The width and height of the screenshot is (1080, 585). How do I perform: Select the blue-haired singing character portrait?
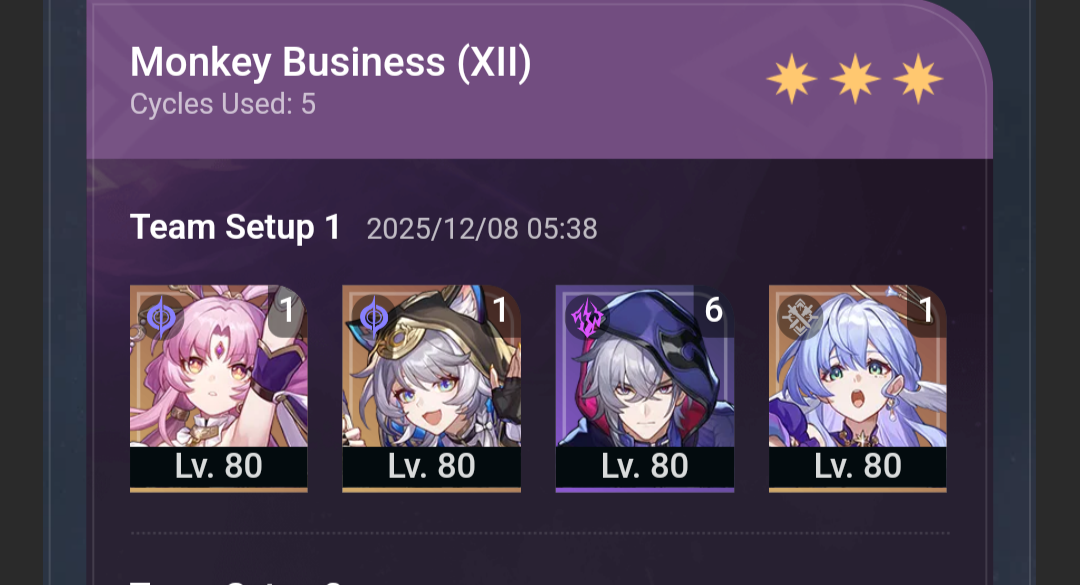[x=858, y=388]
